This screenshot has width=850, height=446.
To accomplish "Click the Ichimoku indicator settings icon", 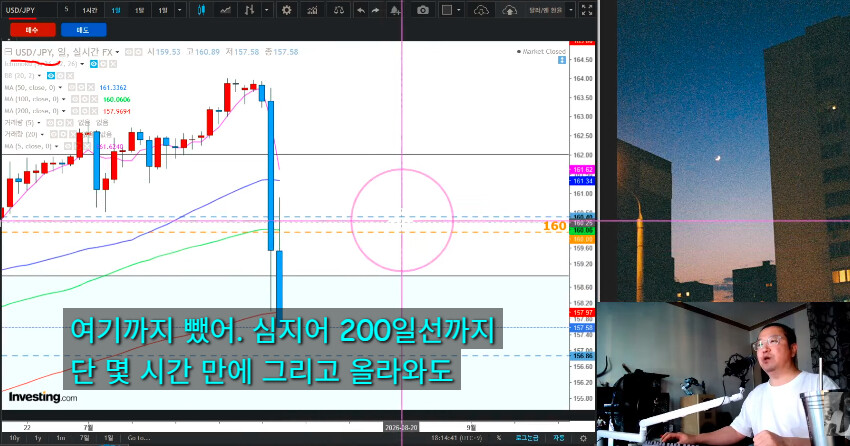I will point(104,64).
